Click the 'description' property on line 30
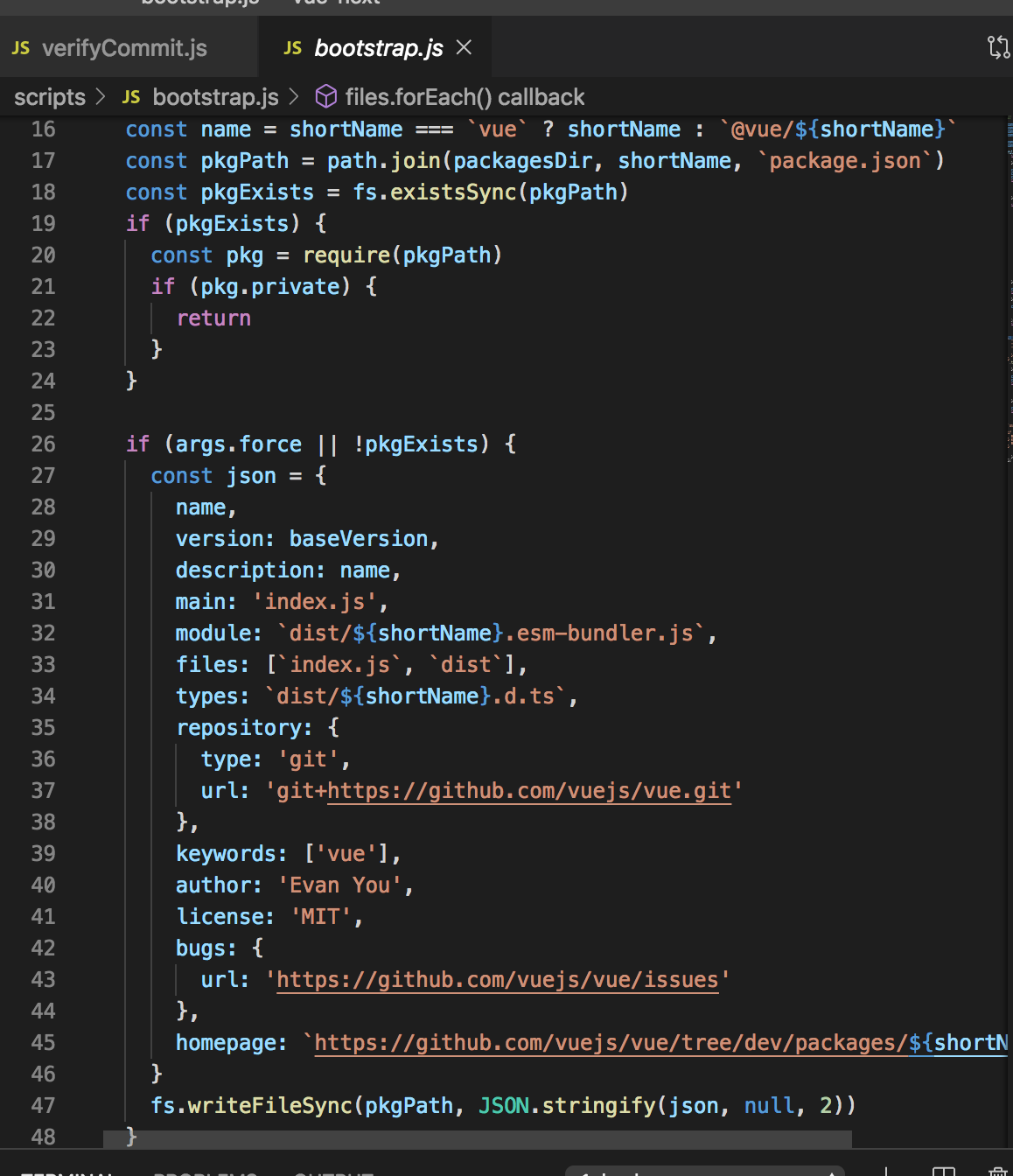Viewport: 1013px width, 1176px height. click(245, 570)
